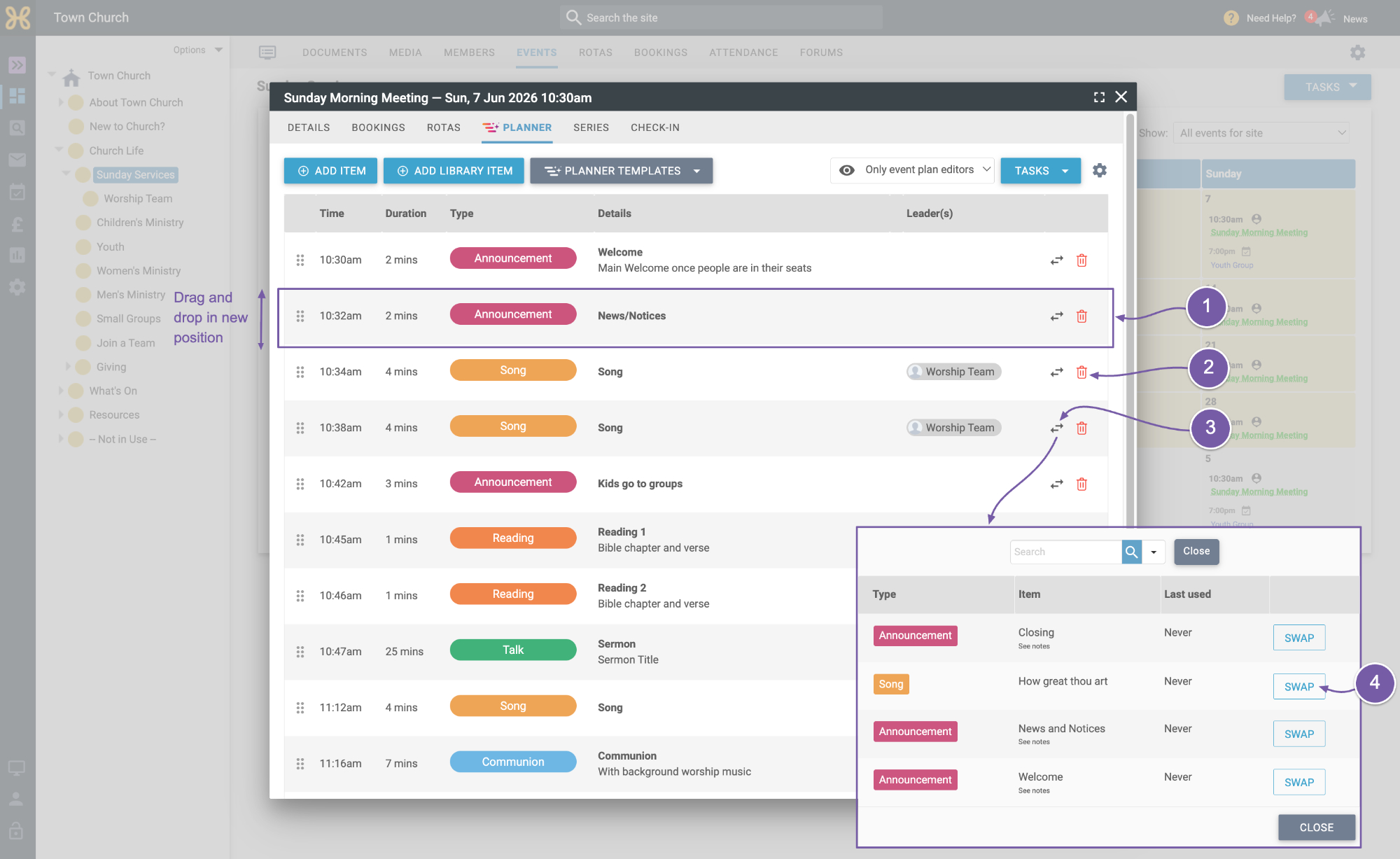Grab the drag handle of Sermon row
This screenshot has height=859, width=1400.
coord(300,652)
